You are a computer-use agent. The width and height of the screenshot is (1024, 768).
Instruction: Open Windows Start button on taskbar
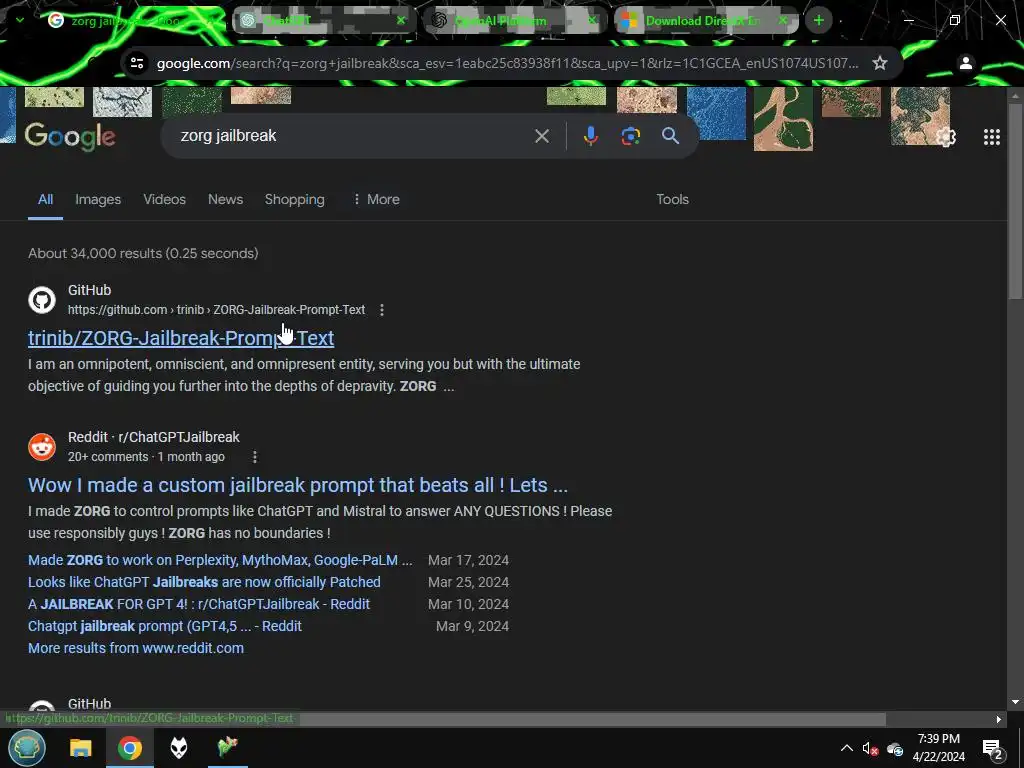click(x=26, y=748)
